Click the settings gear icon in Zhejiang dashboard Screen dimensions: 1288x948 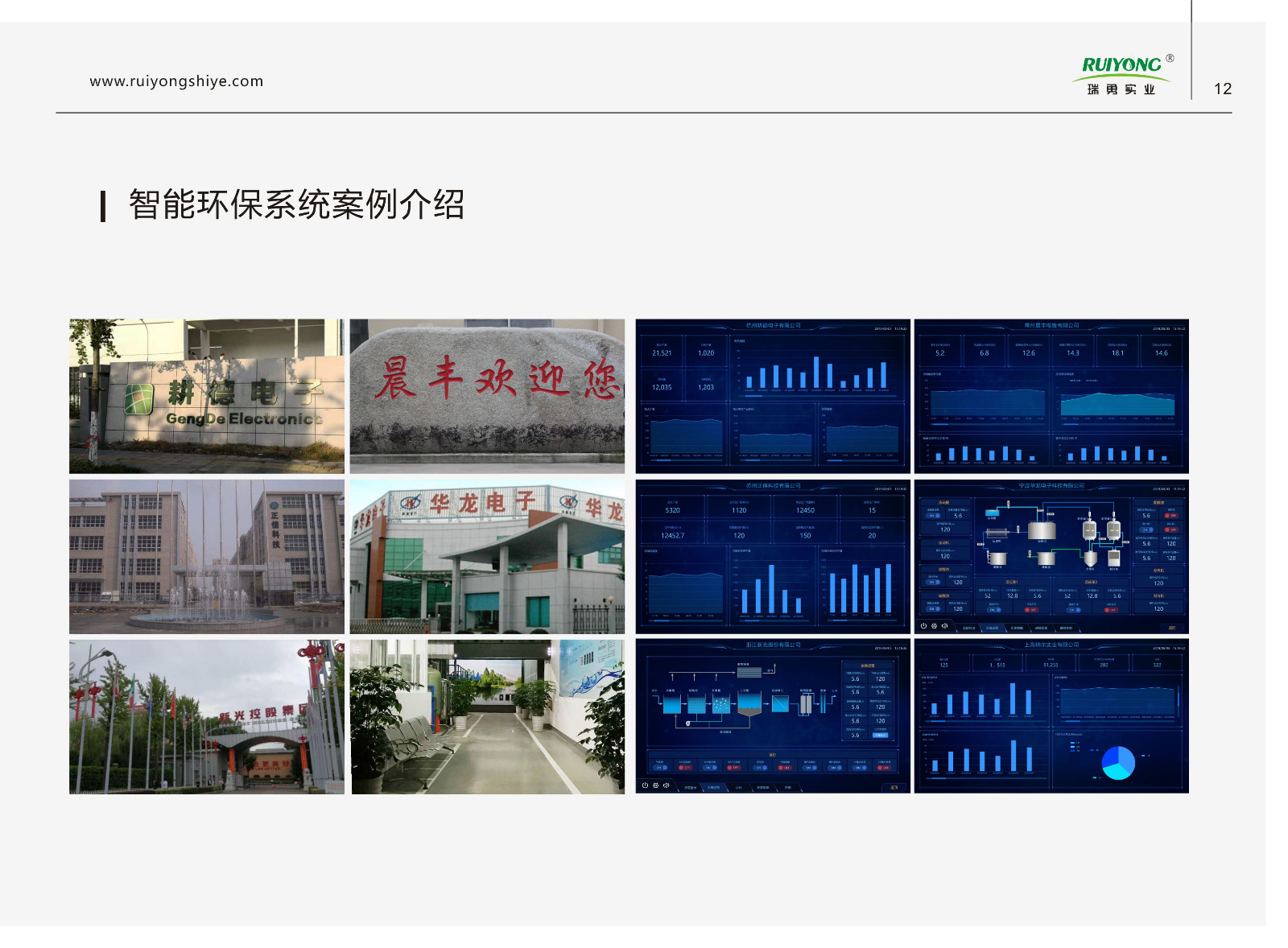tap(655, 785)
